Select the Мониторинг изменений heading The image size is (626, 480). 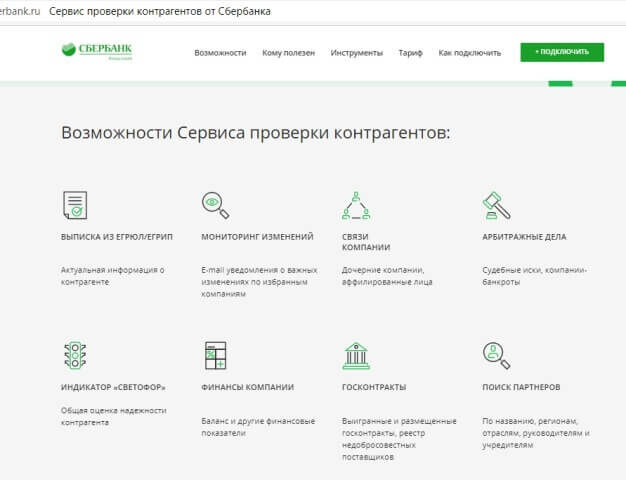[257, 237]
